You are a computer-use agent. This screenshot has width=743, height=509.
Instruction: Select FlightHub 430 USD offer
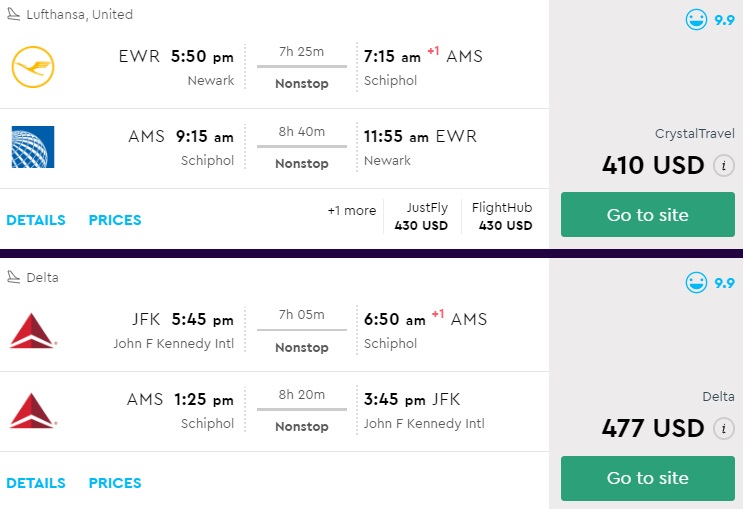pos(502,217)
